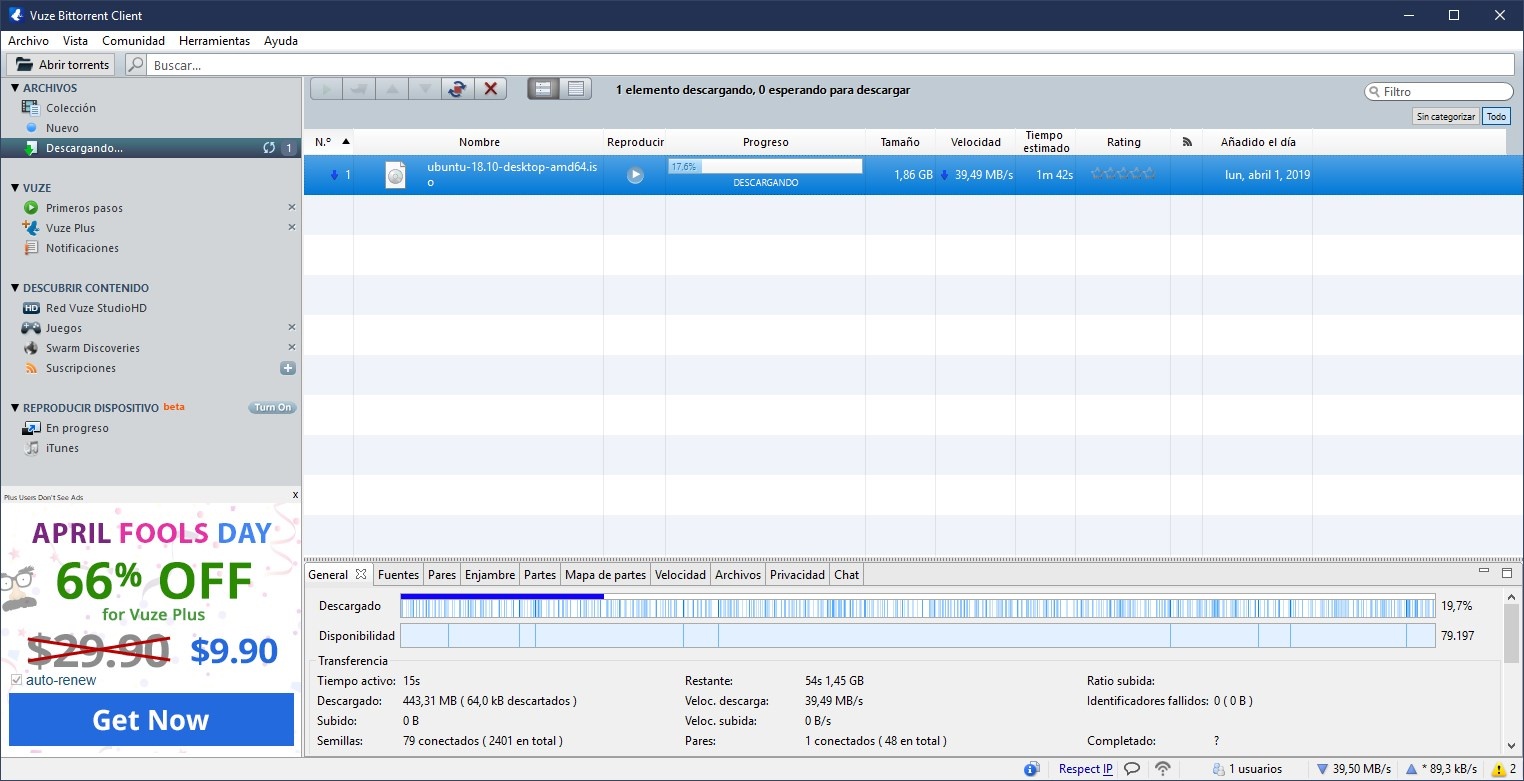Close the General tab
1524x781 pixels.
pyautogui.click(x=361, y=574)
